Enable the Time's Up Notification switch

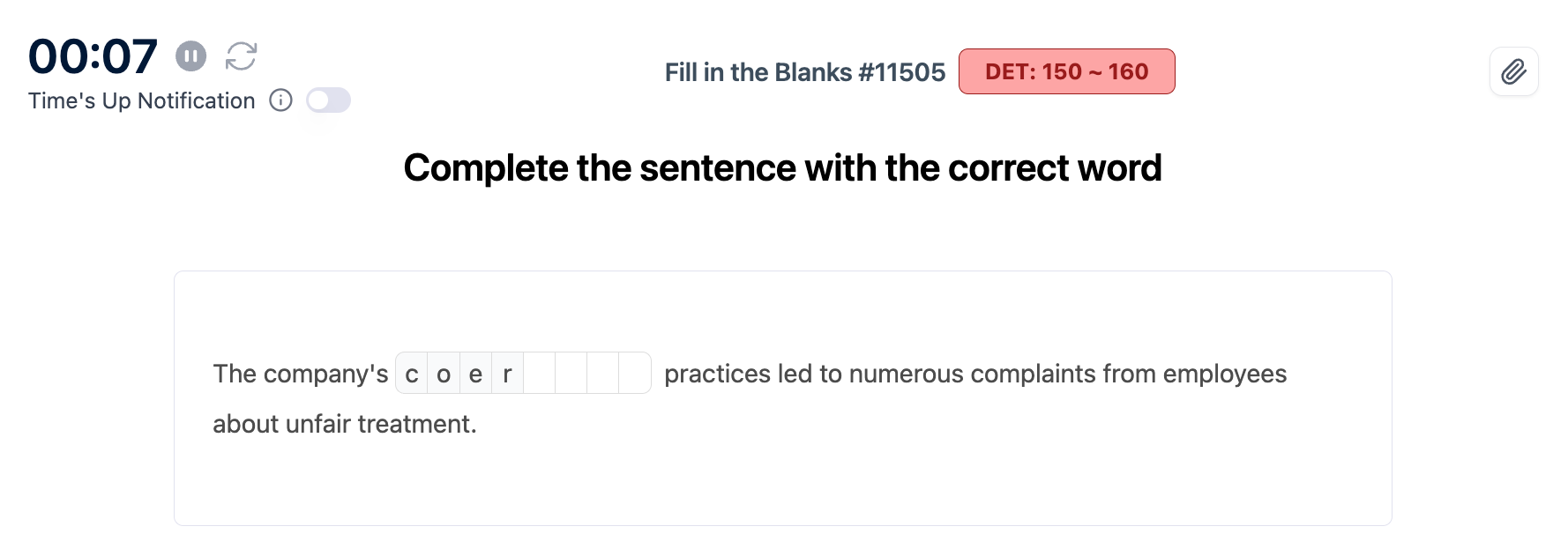(x=328, y=100)
